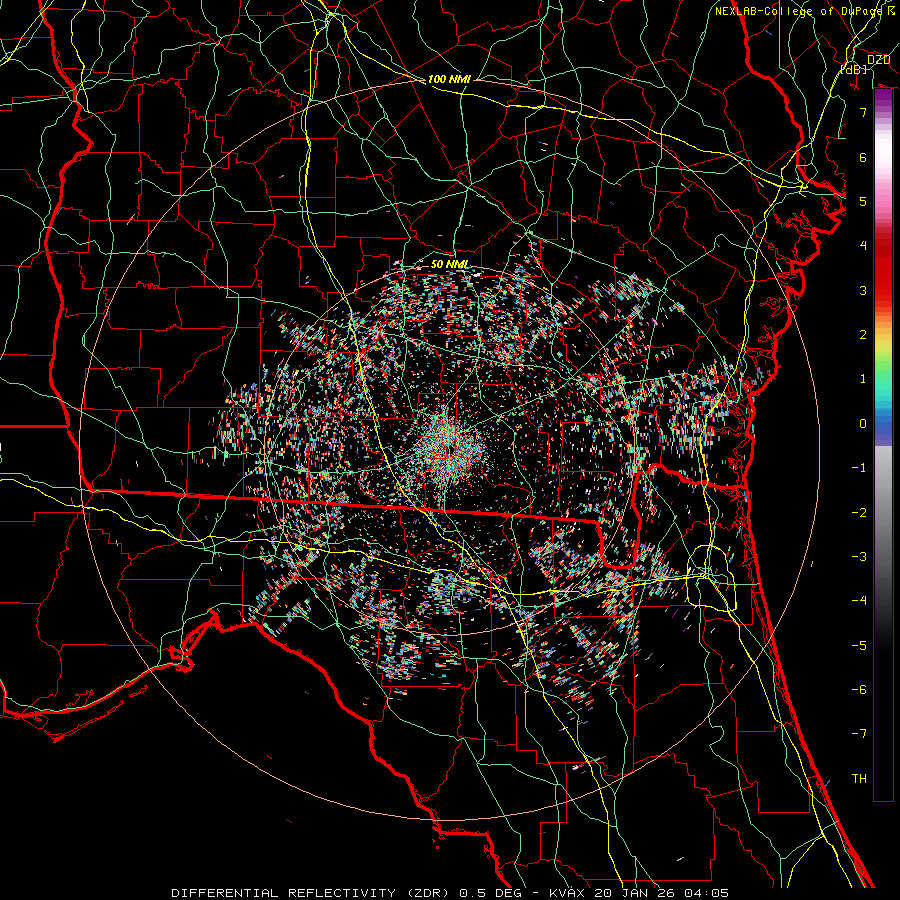Click the "NEXLAB-College of DuPage" credit text

[798, 11]
